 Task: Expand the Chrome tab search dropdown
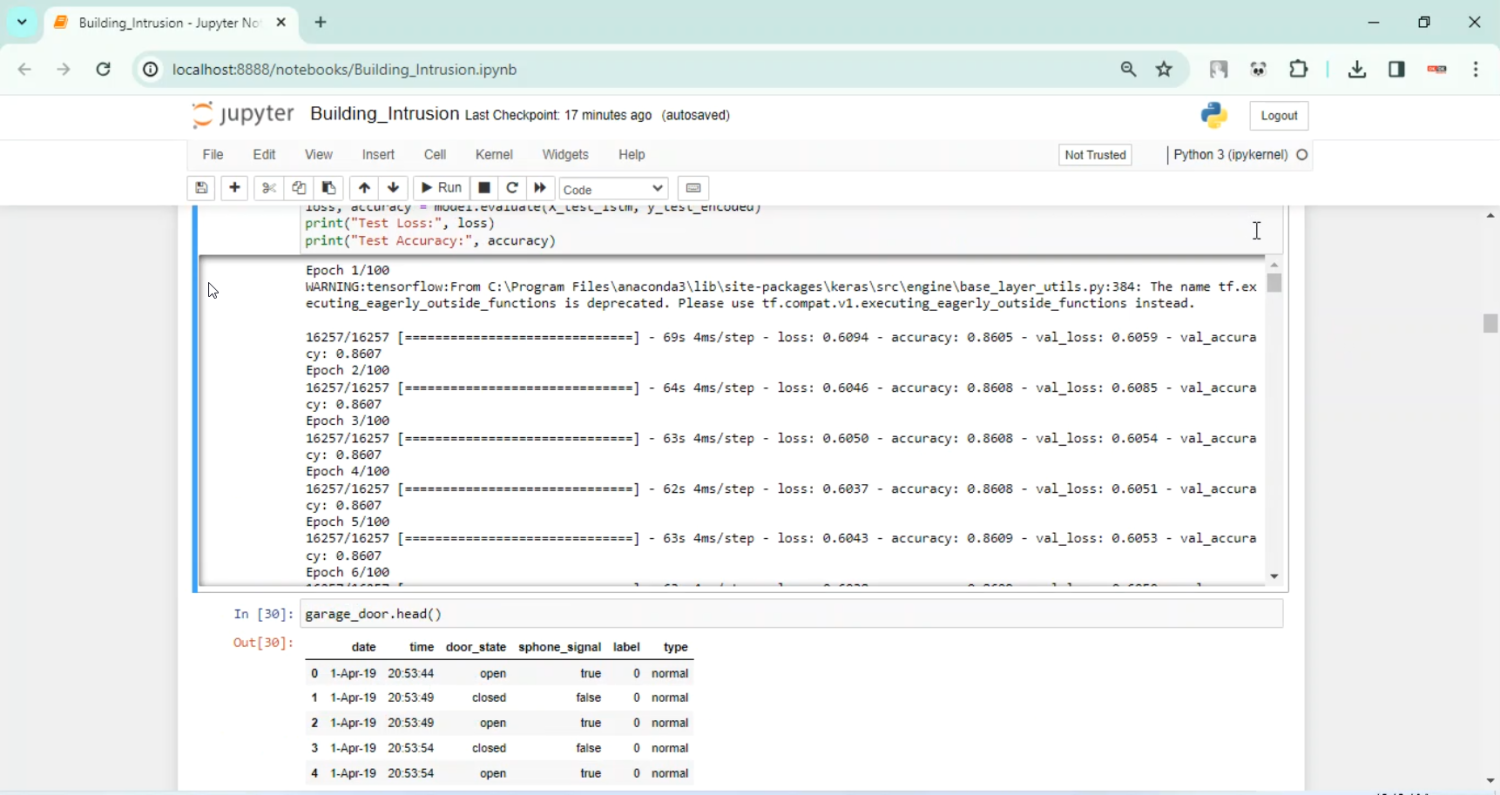tap(21, 22)
